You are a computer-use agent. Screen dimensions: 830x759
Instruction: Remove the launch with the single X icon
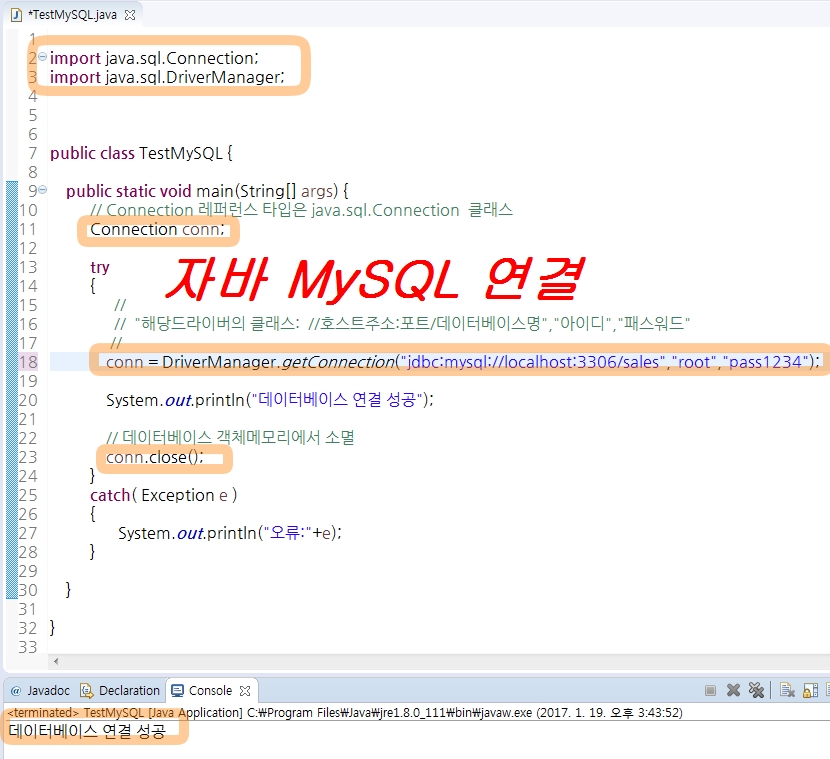[733, 690]
